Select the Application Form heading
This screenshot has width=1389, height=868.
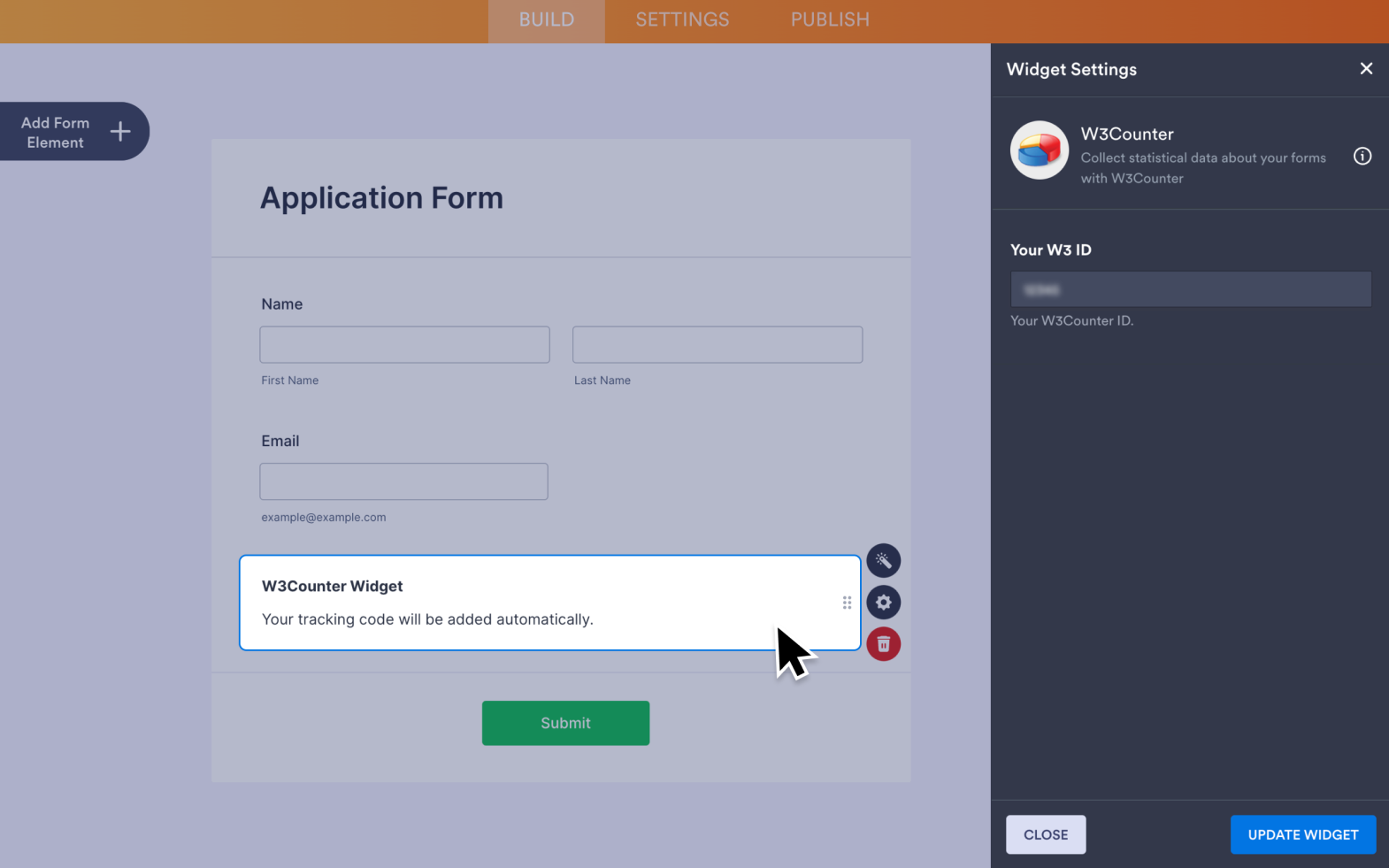pos(381,198)
